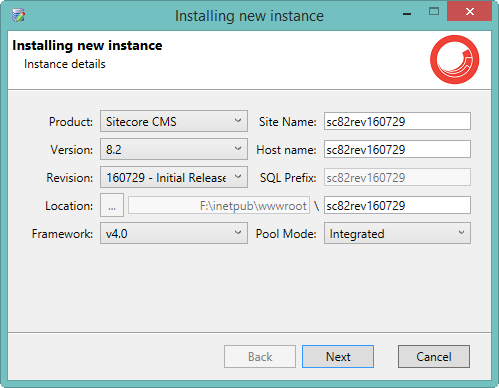
Task: Click the Revision: label
Action: (70, 178)
